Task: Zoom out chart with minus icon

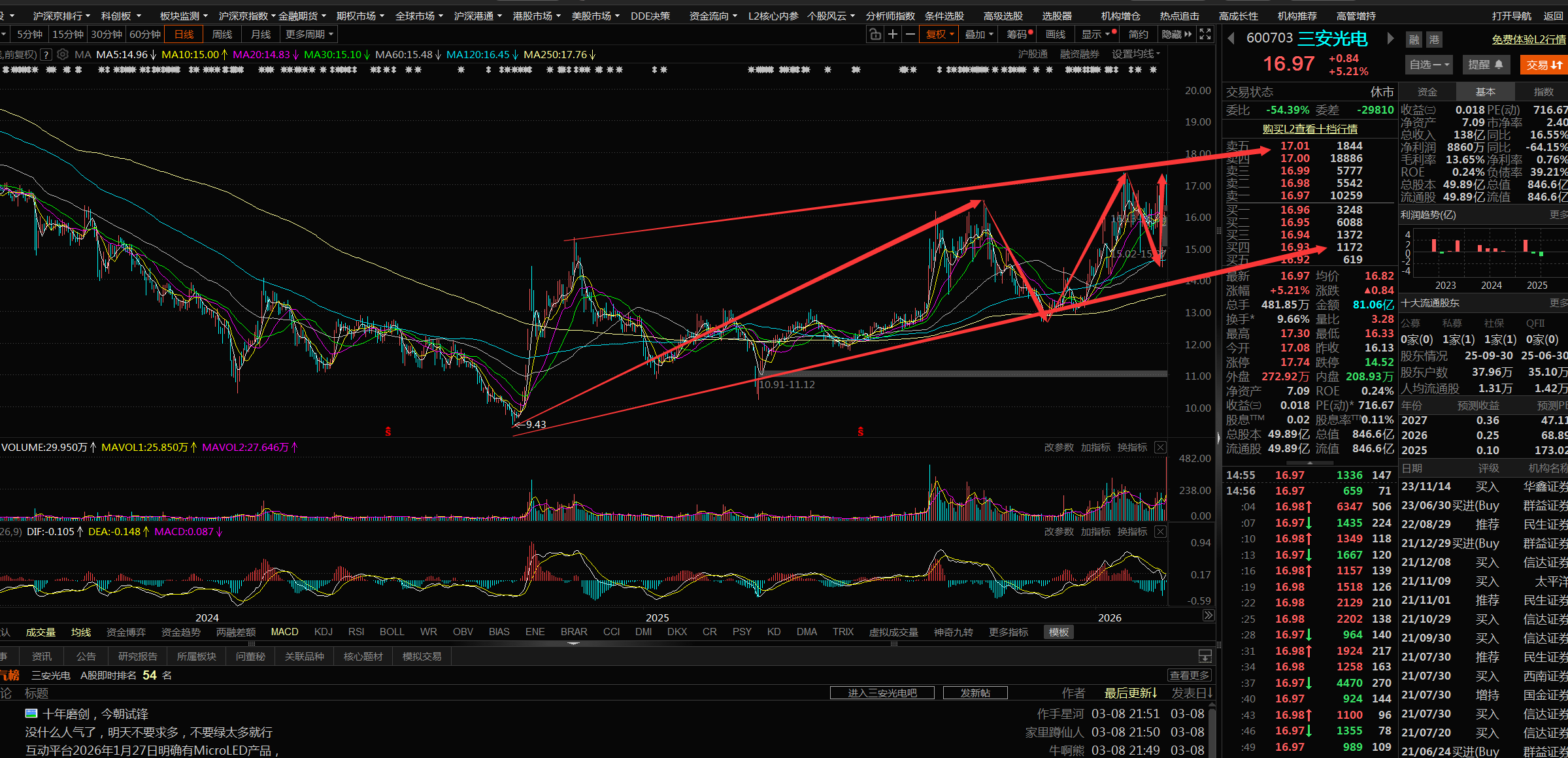Action: (910, 35)
